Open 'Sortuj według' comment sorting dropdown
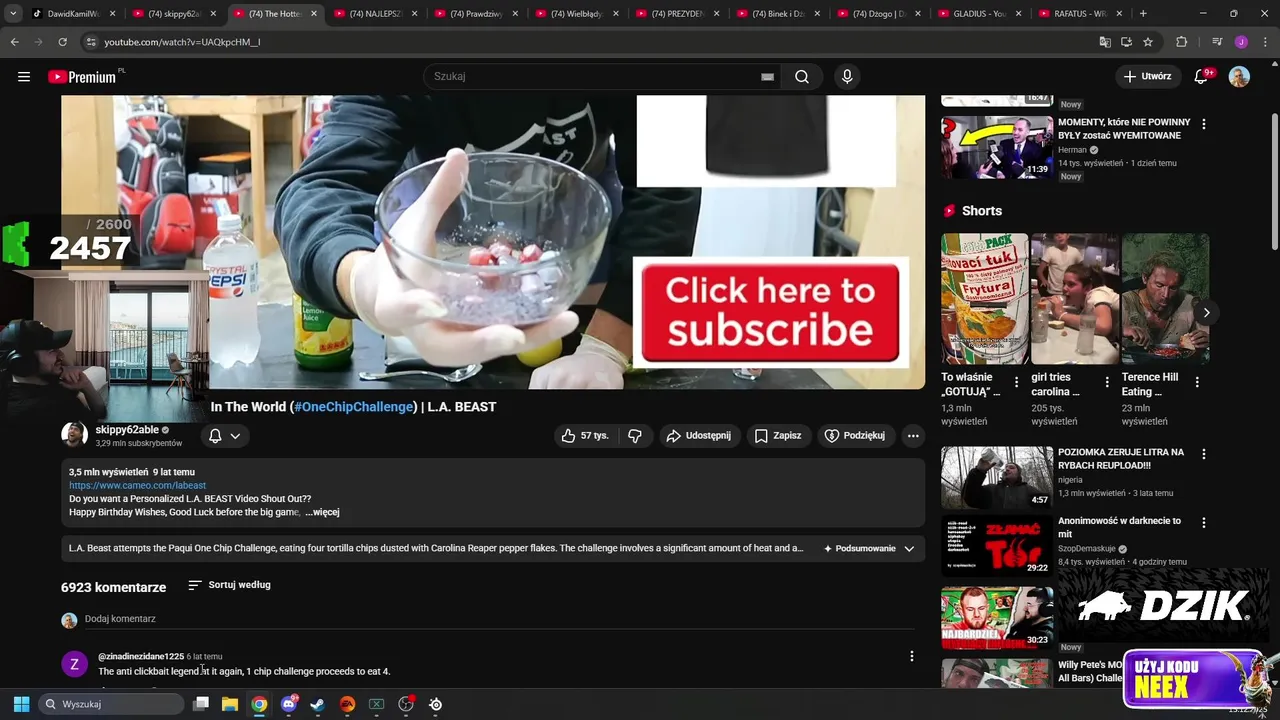The image size is (1280, 720). [229, 585]
